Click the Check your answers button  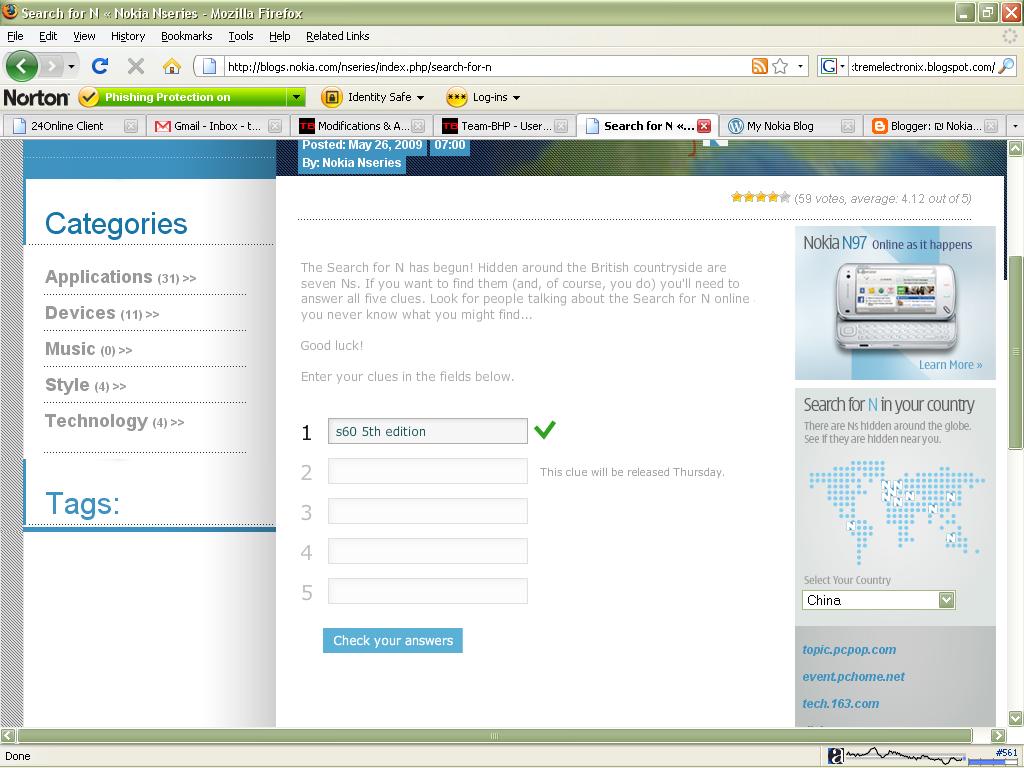pyautogui.click(x=392, y=641)
